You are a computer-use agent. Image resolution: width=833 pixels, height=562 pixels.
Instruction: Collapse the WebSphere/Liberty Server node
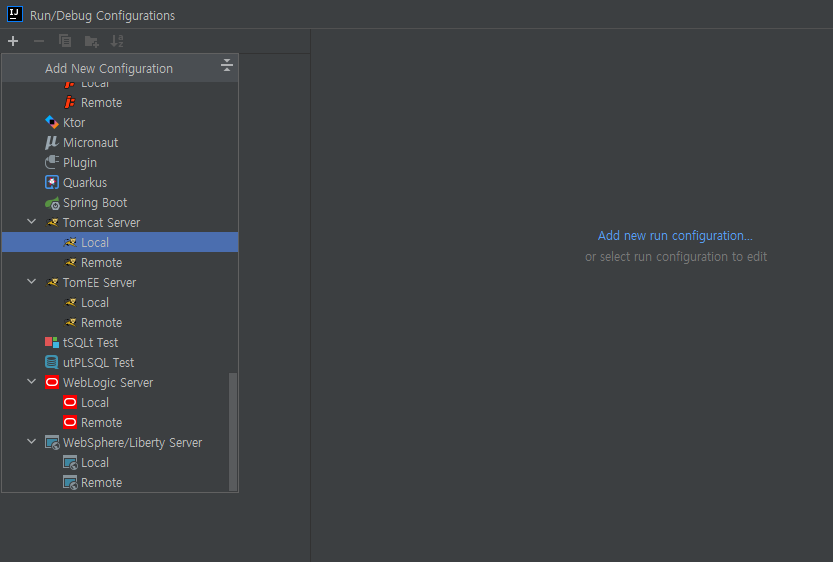coord(32,442)
